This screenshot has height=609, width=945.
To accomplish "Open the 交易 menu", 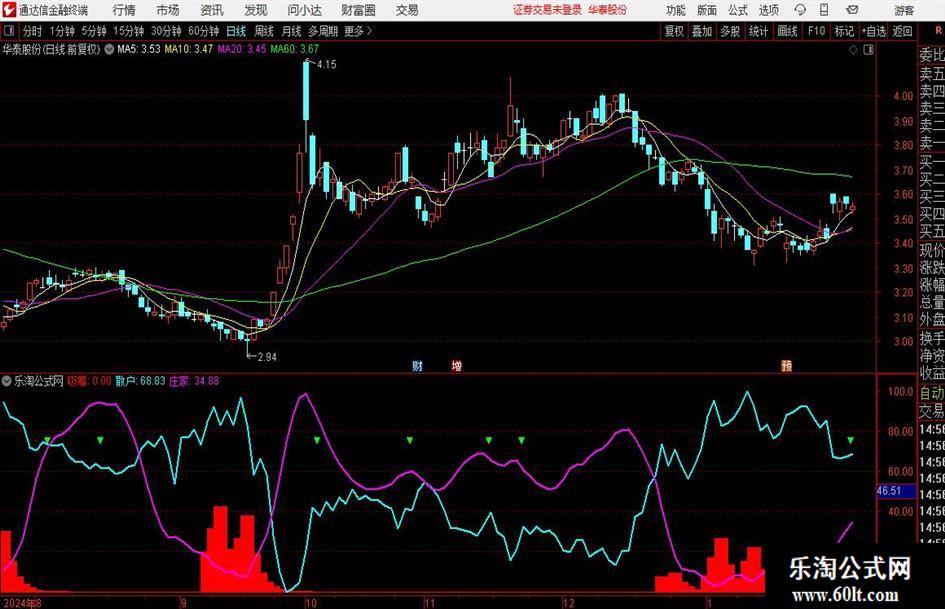I will click(x=407, y=10).
